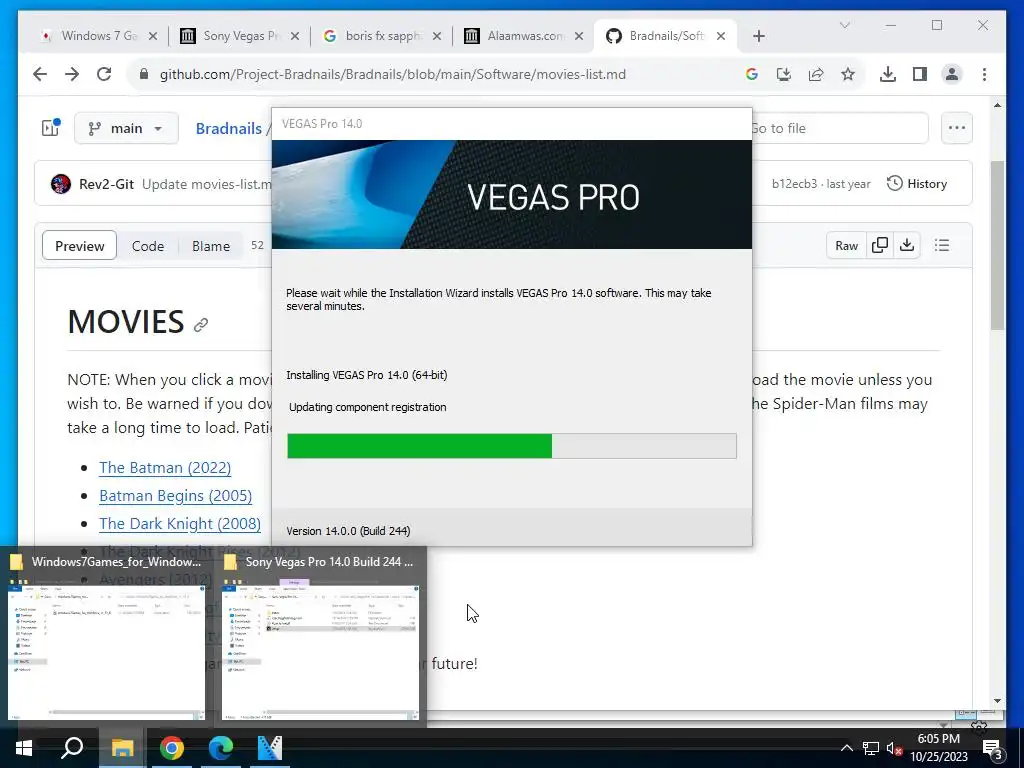The height and width of the screenshot is (768, 1024).
Task: Open Chrome three-dot menu
Action: click(984, 74)
